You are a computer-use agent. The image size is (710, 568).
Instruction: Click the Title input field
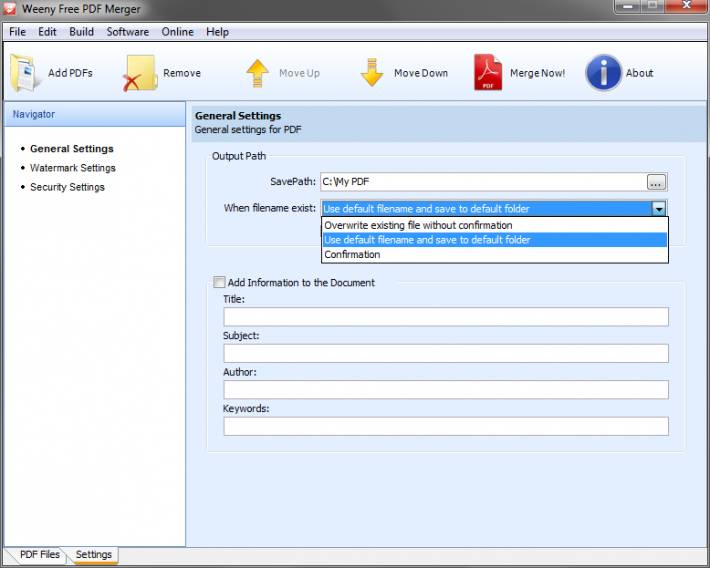point(446,317)
